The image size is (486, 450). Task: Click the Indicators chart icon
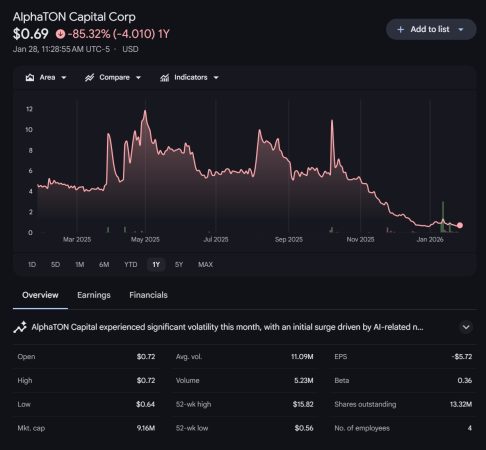[164, 78]
